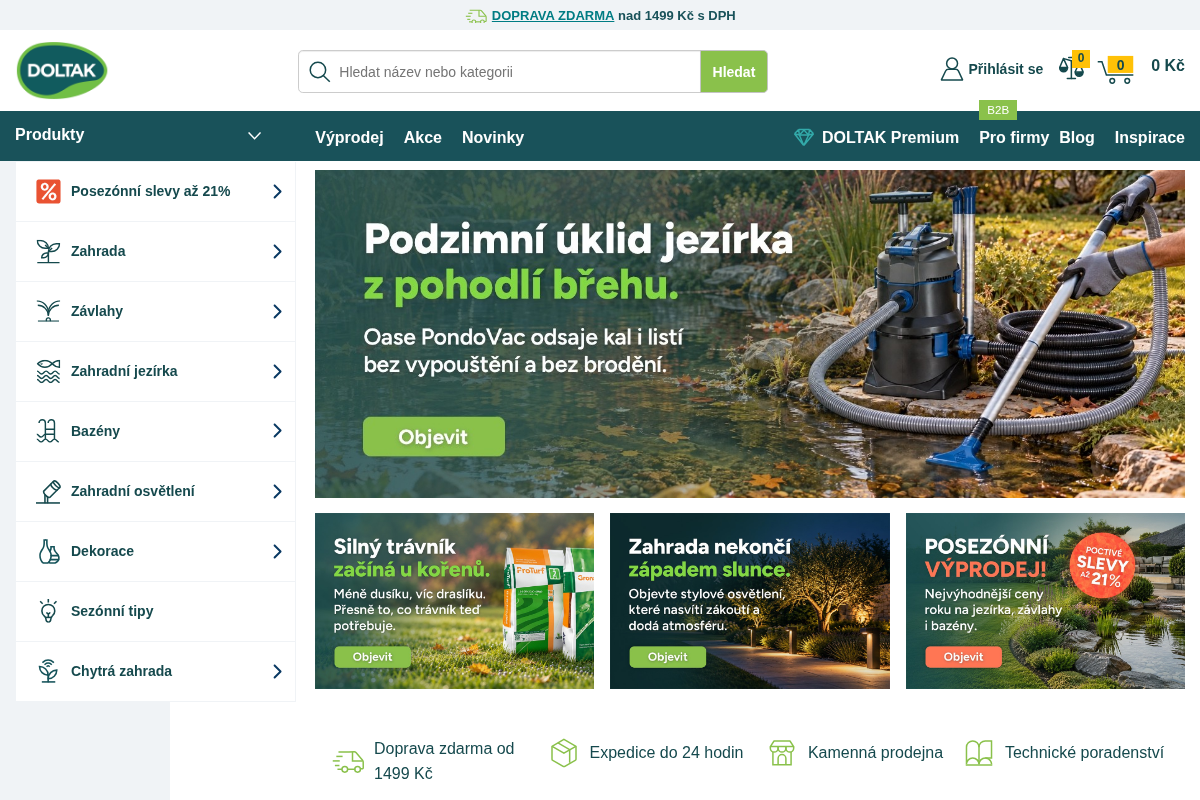Expand Posezónní slevy až 21% arrow
Screen dimensions: 1200x800
pyautogui.click(x=277, y=191)
